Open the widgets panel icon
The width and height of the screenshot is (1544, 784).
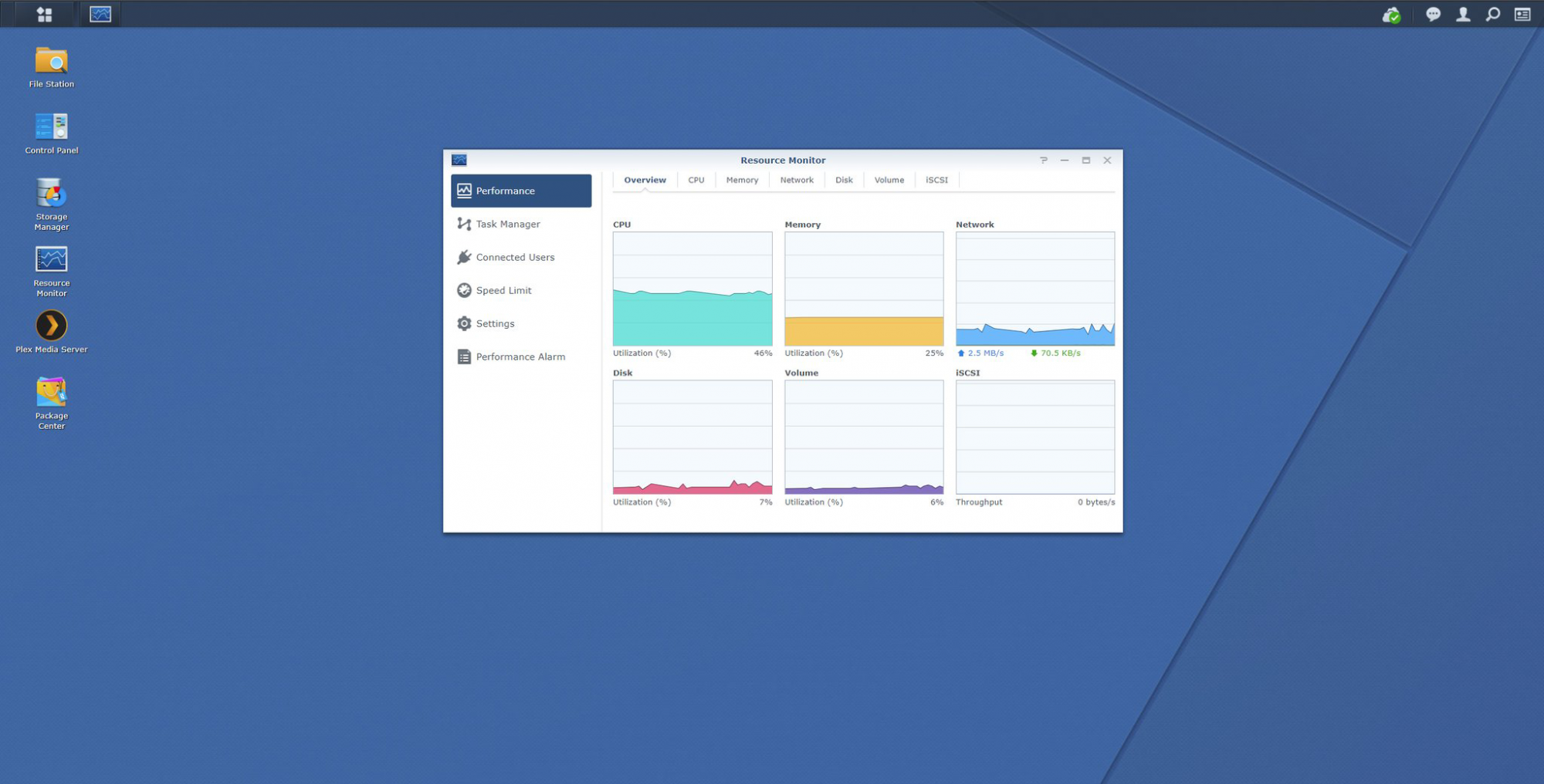pyautogui.click(x=1522, y=15)
